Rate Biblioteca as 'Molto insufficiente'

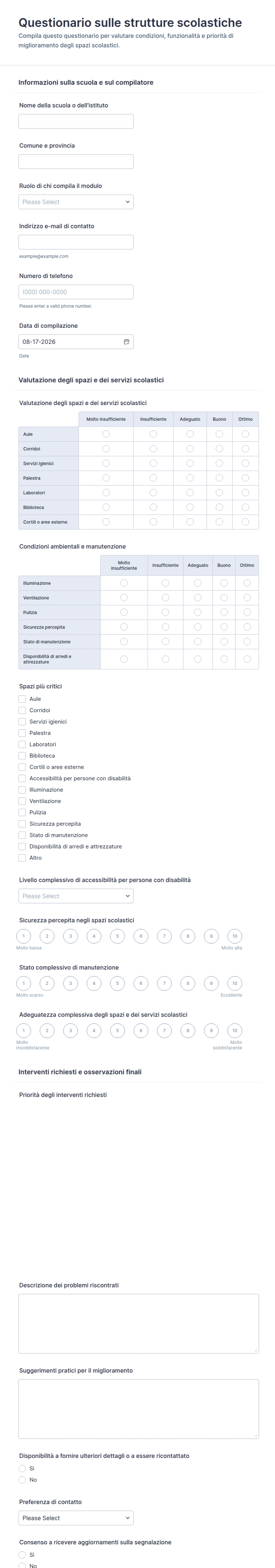coord(106,507)
